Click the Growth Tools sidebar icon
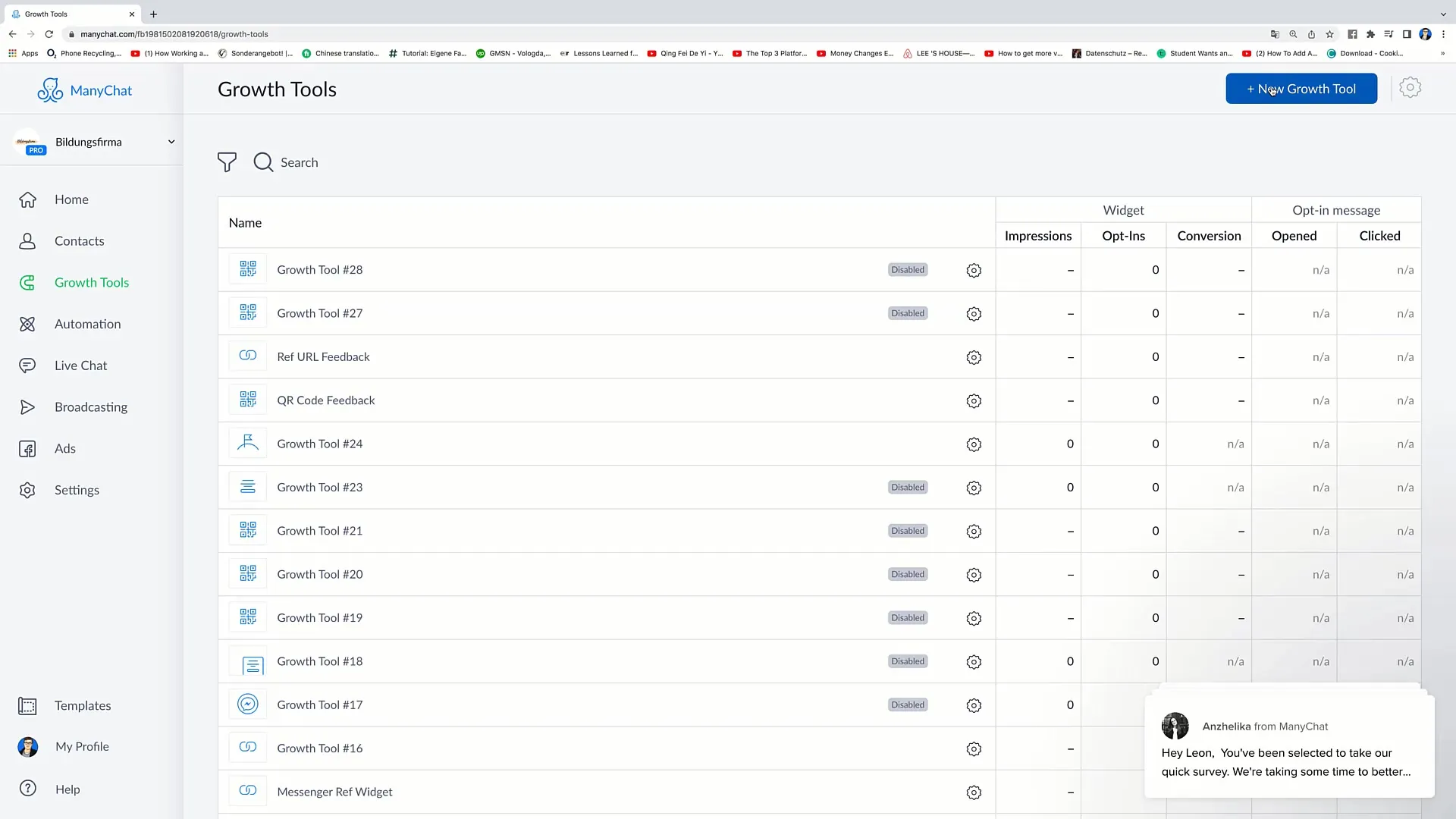The height and width of the screenshot is (819, 1456). click(x=27, y=282)
